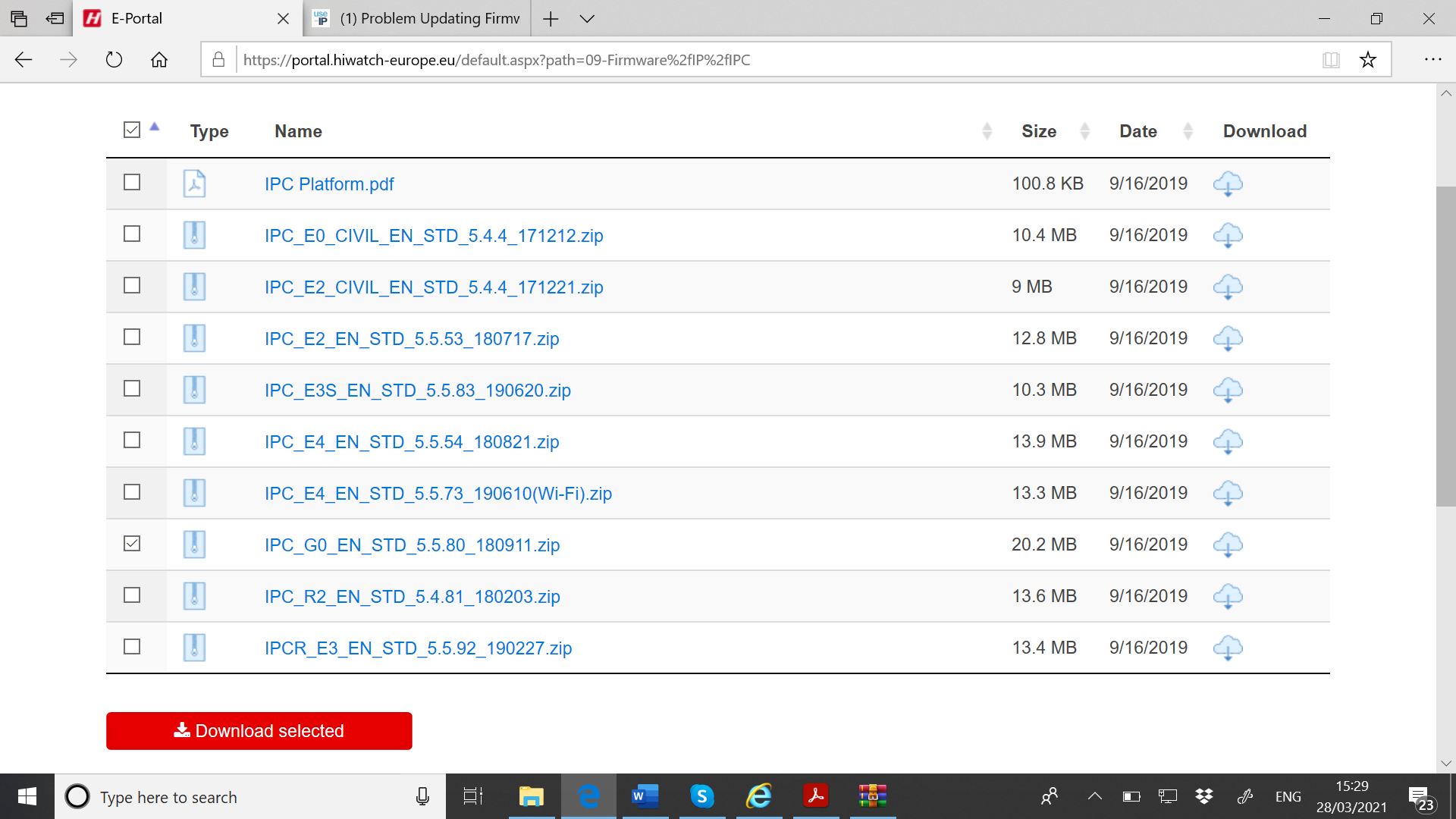Click cloud download icon for IPC Platform.pdf
The height and width of the screenshot is (819, 1456).
click(1227, 184)
